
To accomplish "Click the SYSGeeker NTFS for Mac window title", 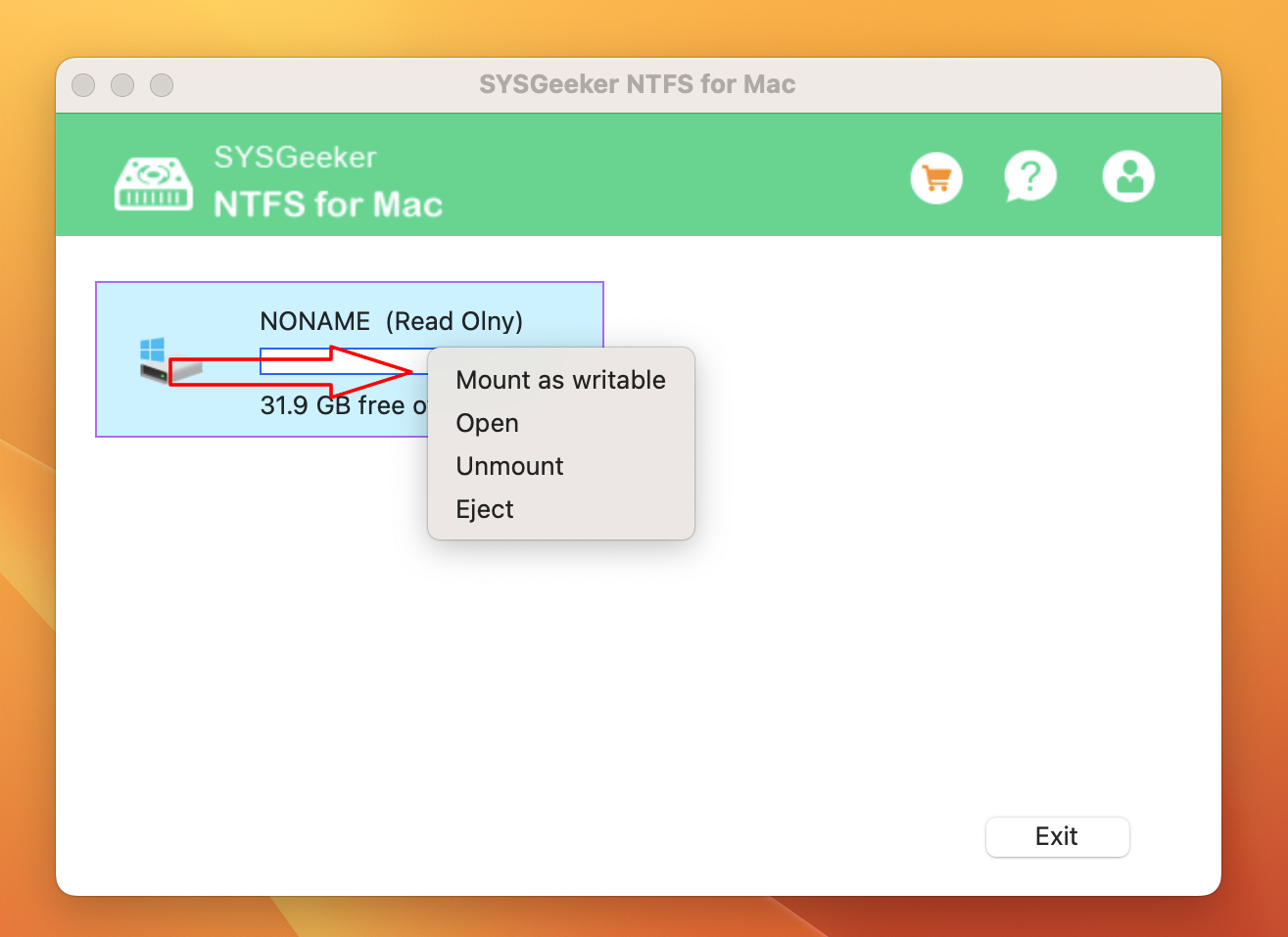I will pos(638,84).
